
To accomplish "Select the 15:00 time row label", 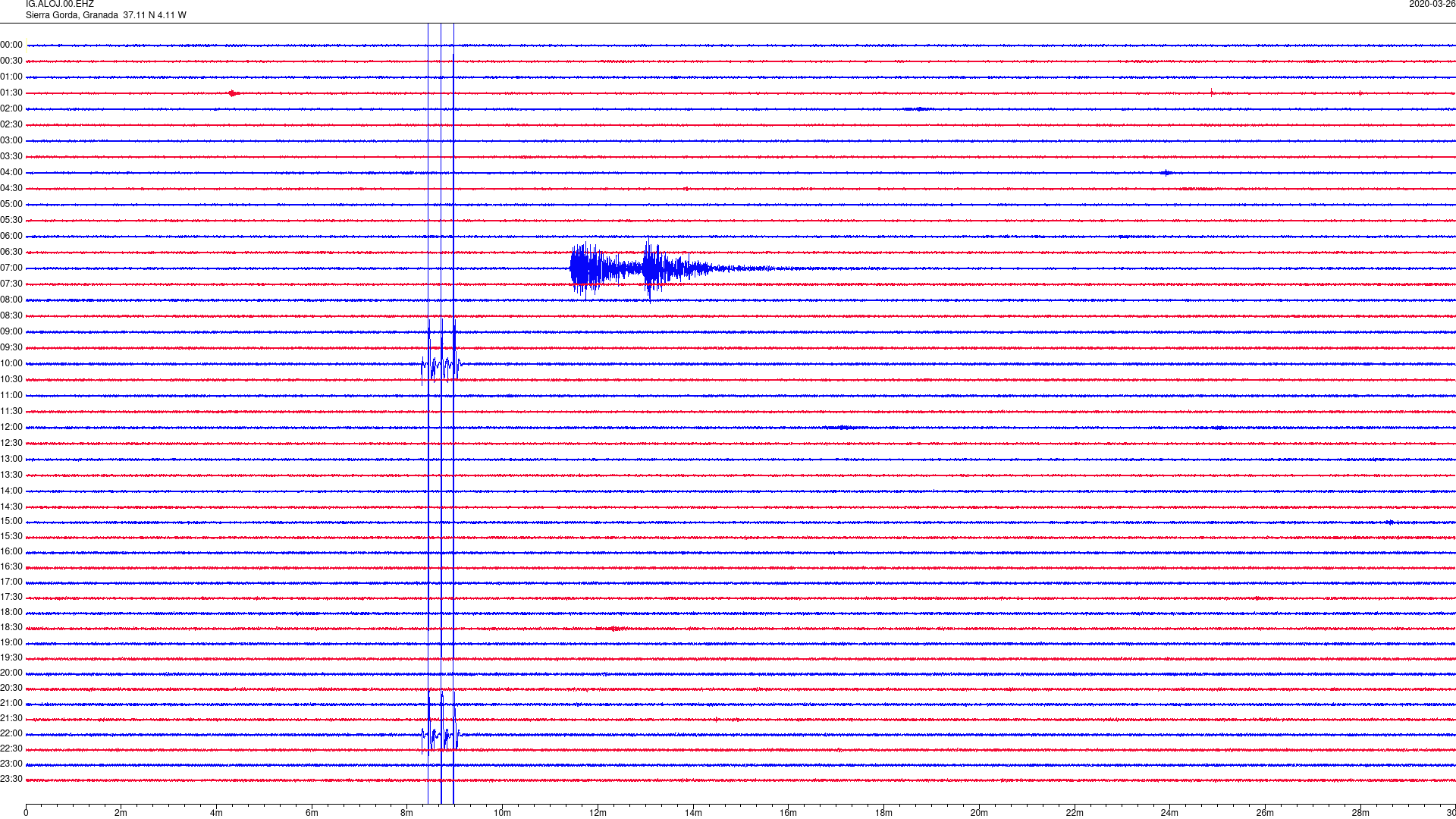I will [11, 521].
